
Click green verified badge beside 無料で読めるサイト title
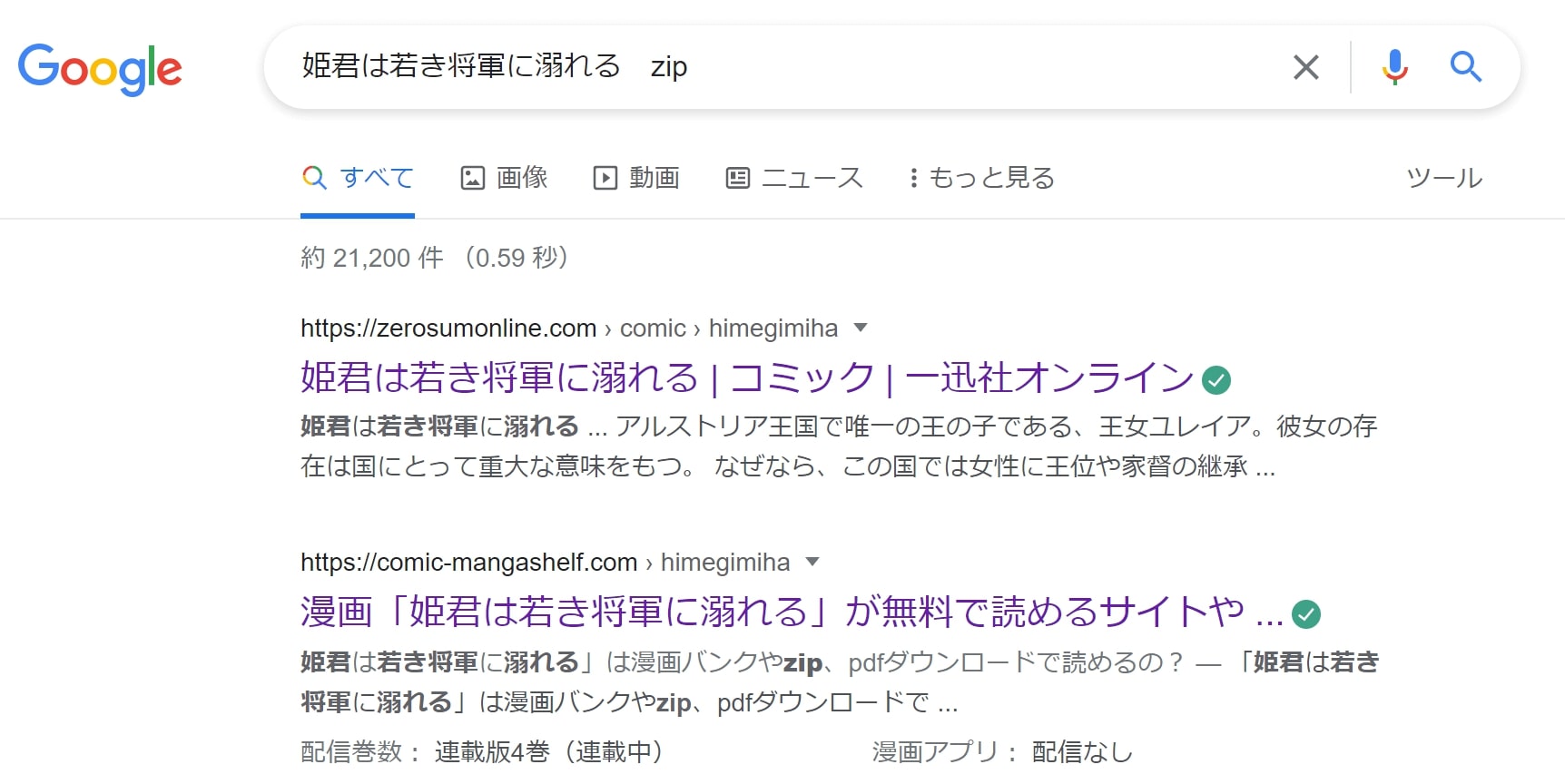click(x=1306, y=614)
